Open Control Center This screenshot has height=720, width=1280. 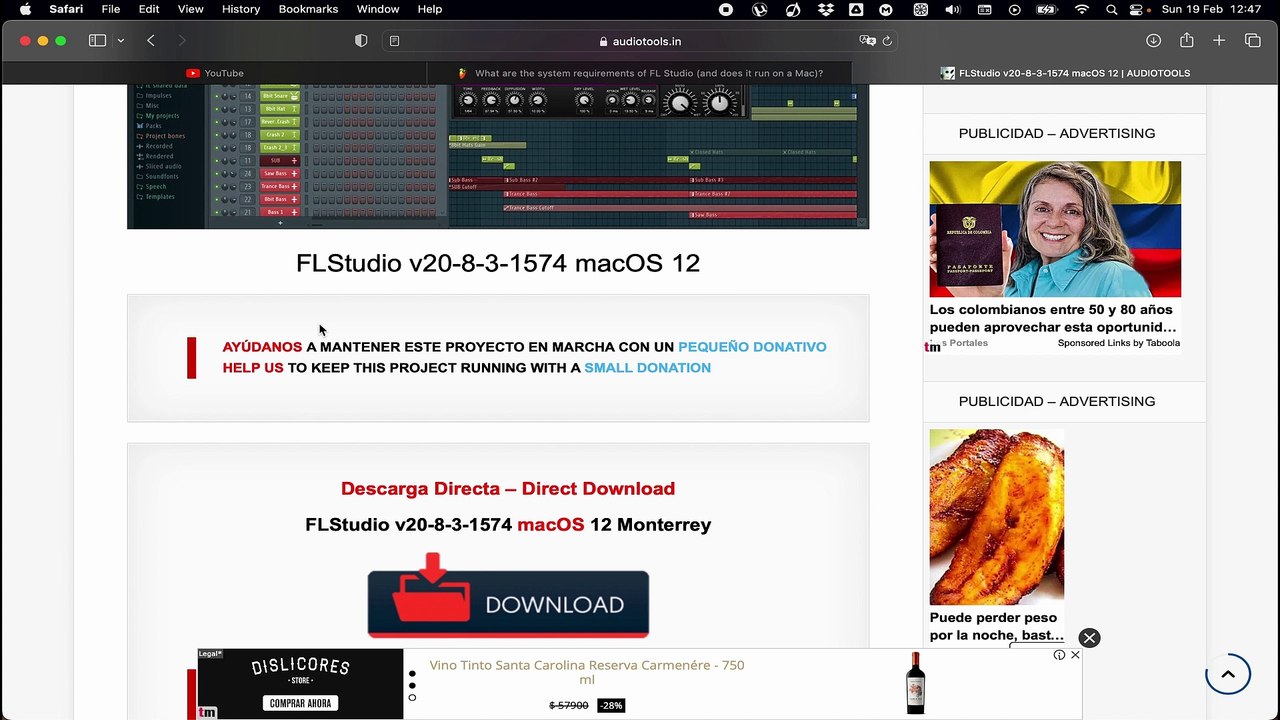pyautogui.click(x=1136, y=9)
